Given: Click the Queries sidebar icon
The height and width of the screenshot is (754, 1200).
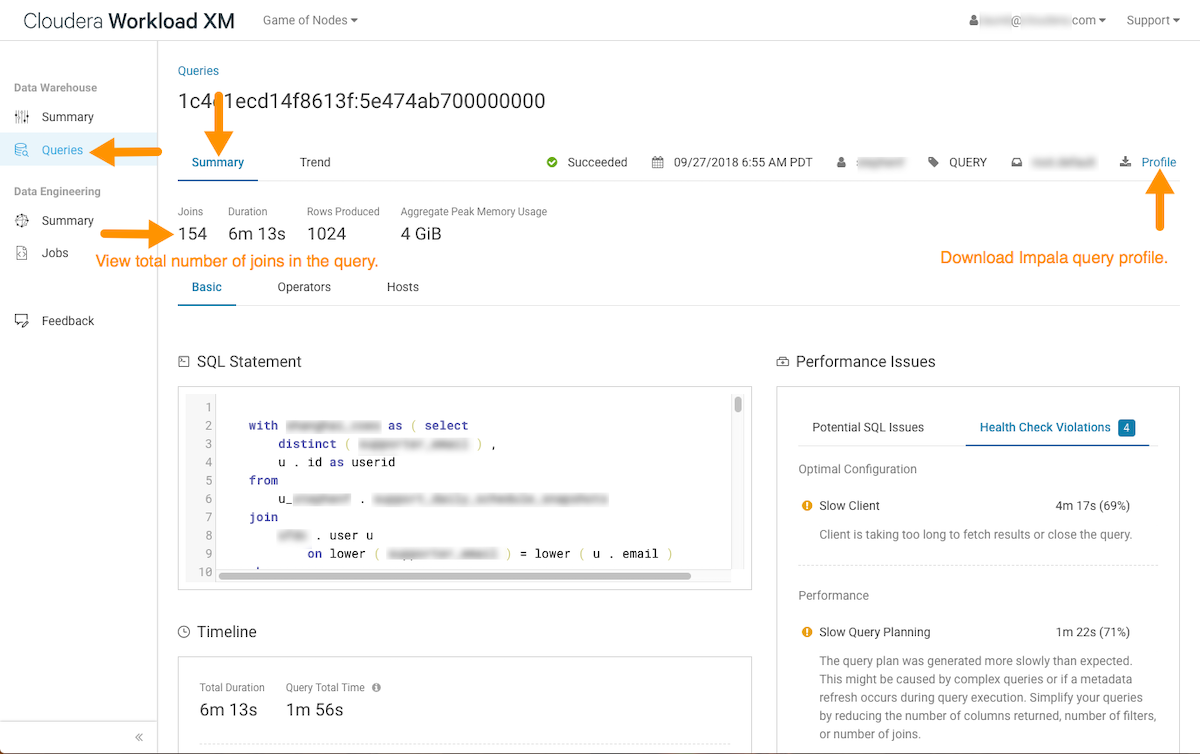Looking at the screenshot, I should [22, 150].
